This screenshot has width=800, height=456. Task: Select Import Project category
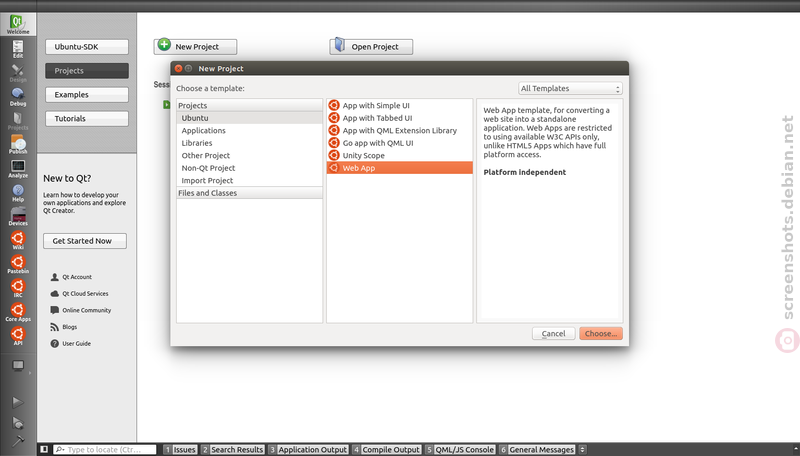(249, 181)
